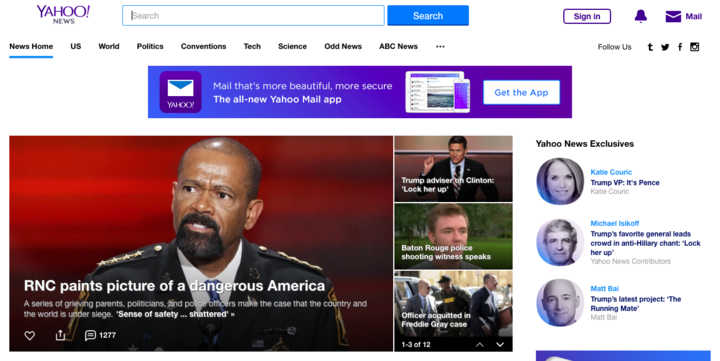Expand more categories via three-dots menu
Viewport: 720px width, 361px height.
[440, 46]
